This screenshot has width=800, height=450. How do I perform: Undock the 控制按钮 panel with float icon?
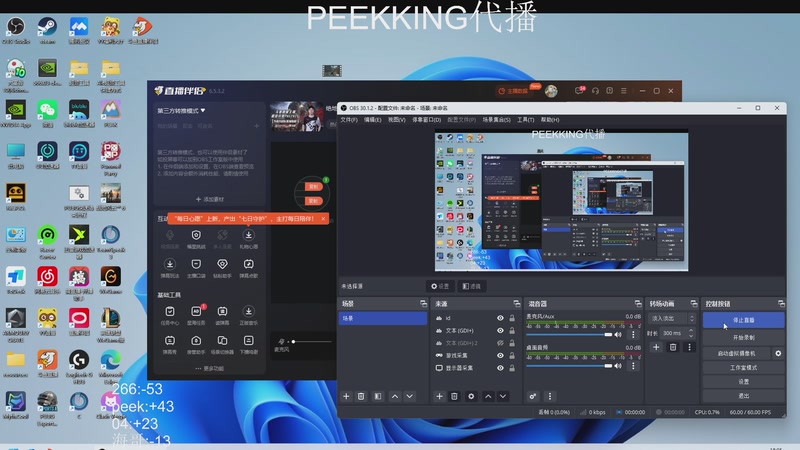click(x=781, y=304)
